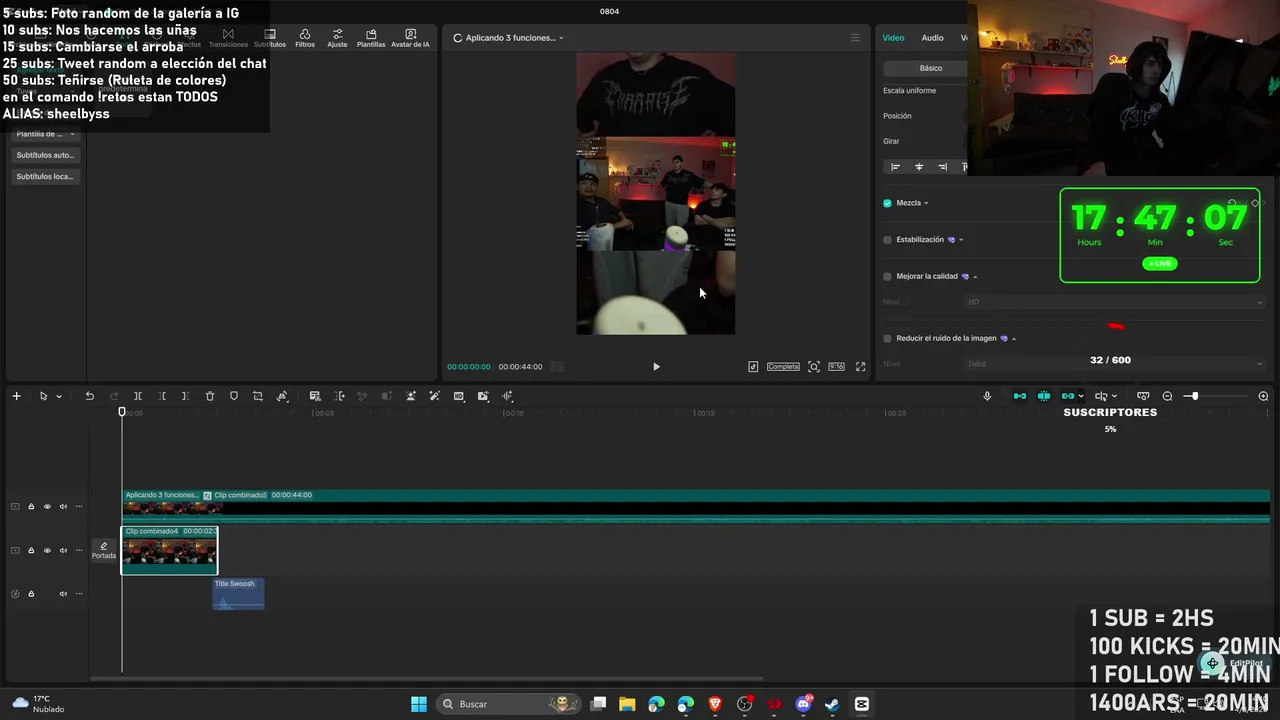Open the Ajuste tab

[x=337, y=38]
